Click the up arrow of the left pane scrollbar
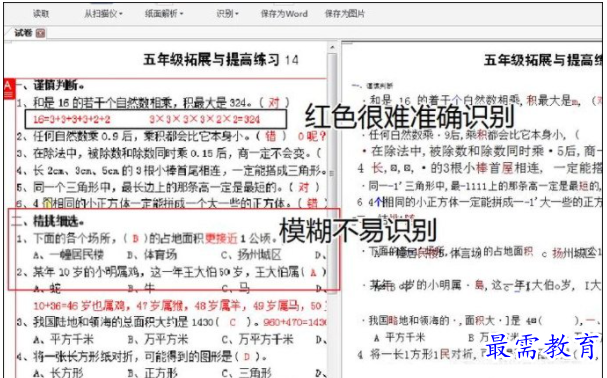The image size is (607, 378). pyautogui.click(x=332, y=47)
